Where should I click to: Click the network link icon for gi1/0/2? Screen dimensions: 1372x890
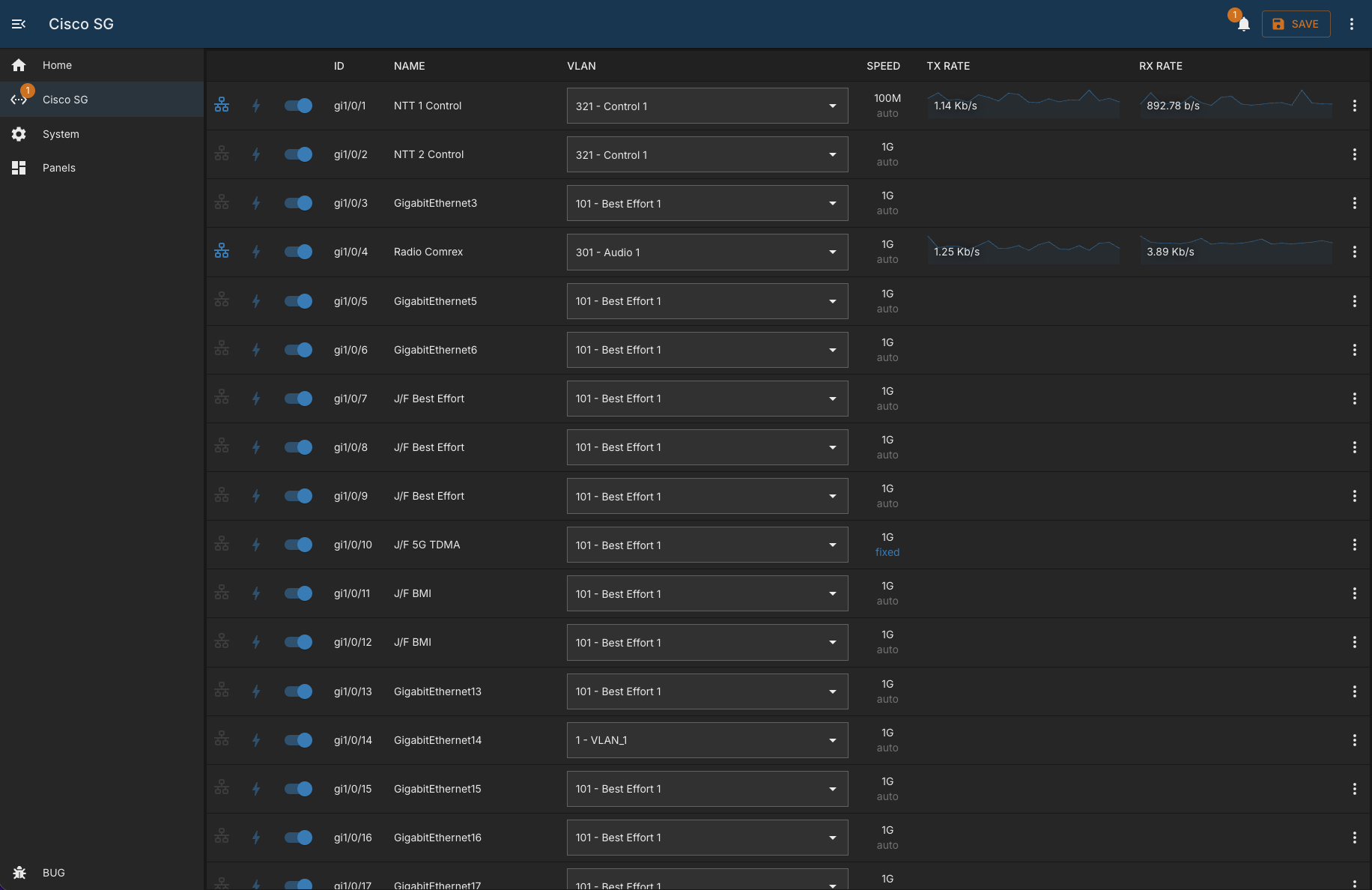click(x=222, y=154)
